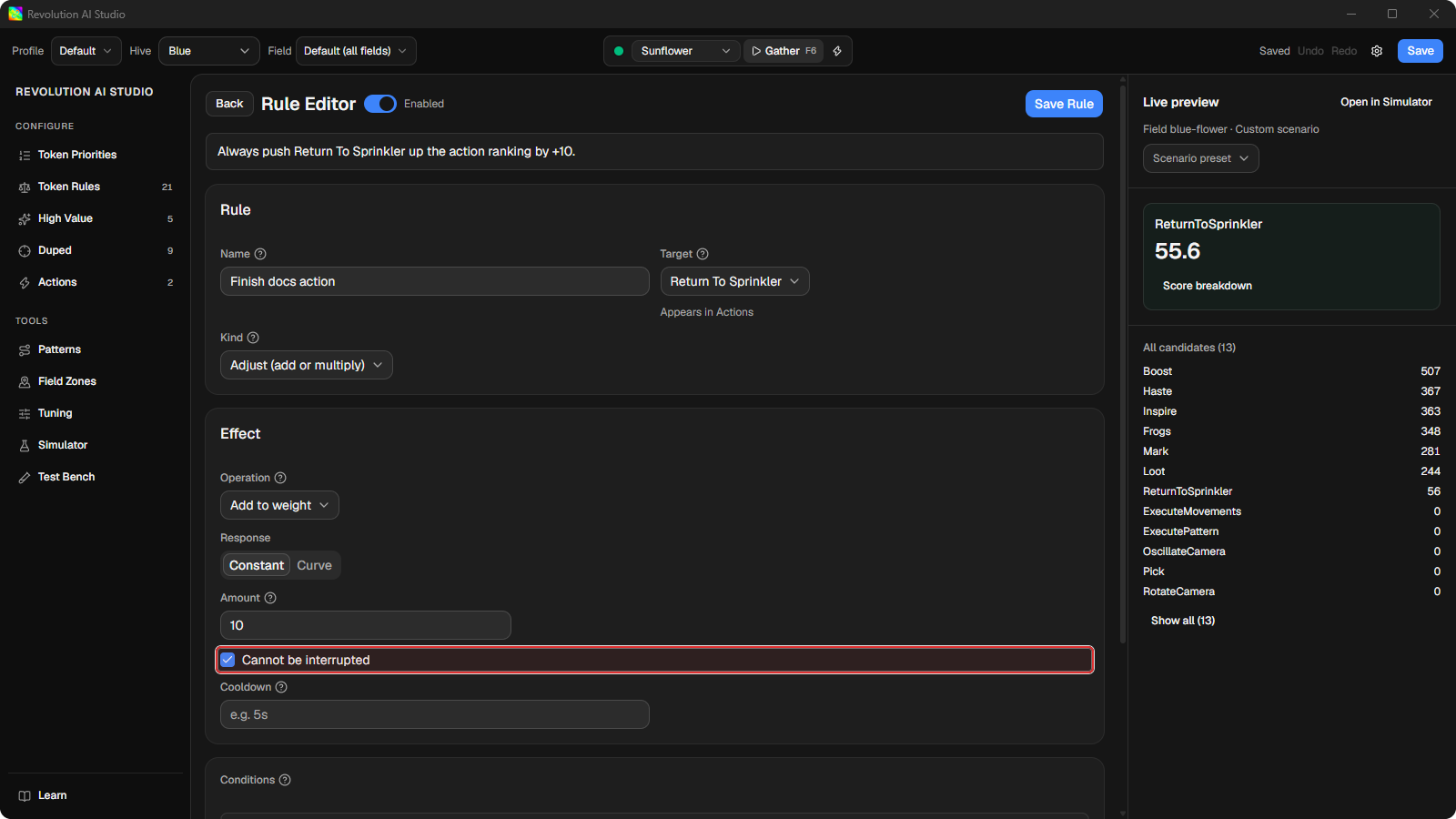Open the Profile Default dropdown

86,51
